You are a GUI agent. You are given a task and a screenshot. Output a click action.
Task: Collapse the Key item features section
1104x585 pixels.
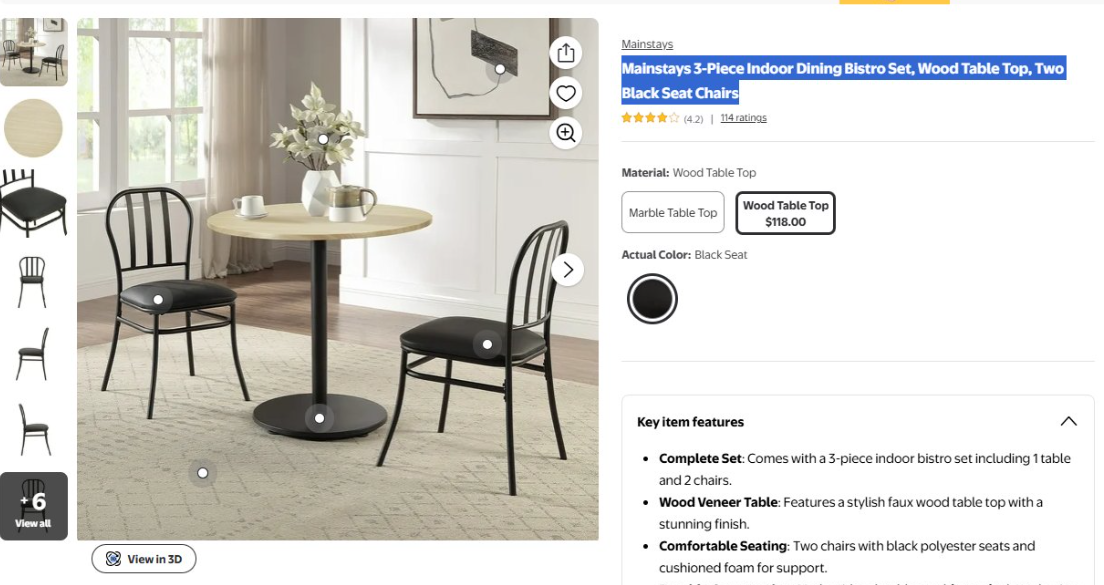coord(1068,421)
